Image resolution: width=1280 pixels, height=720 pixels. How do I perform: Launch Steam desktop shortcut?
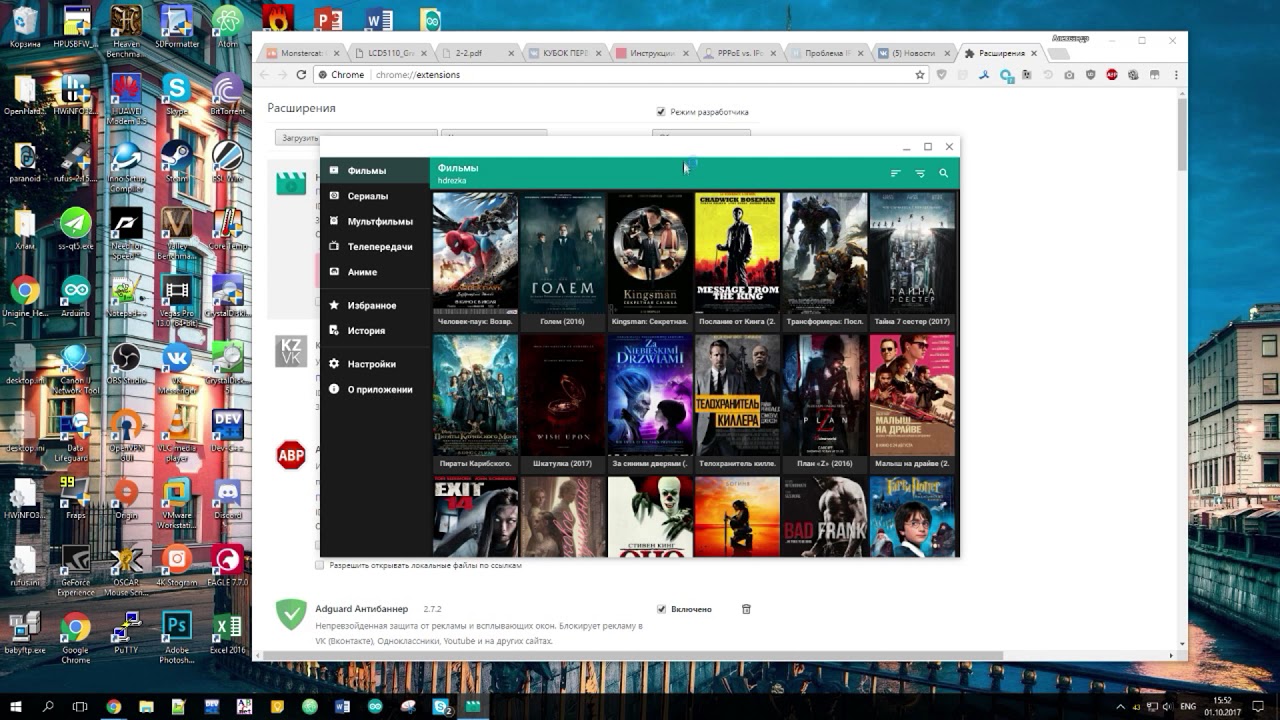(x=177, y=161)
